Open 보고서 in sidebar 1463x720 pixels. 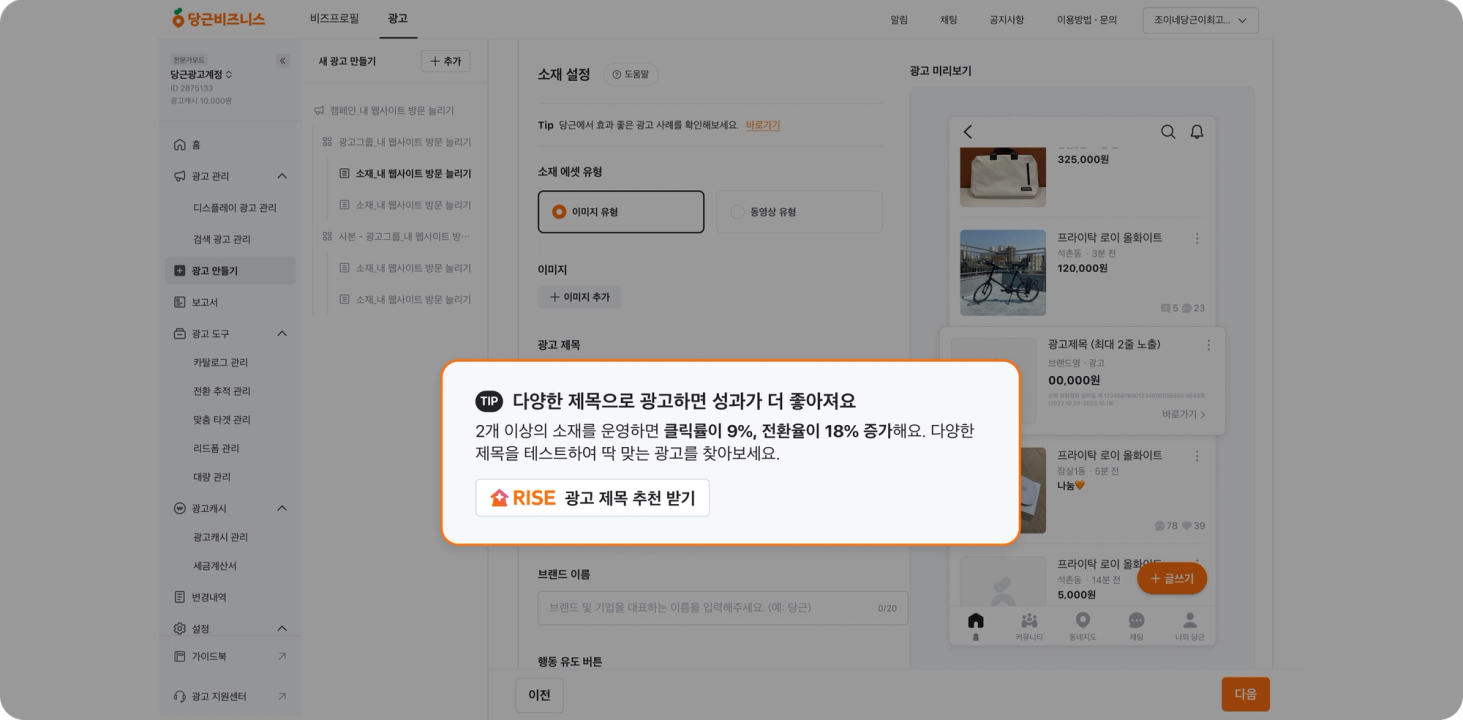[x=230, y=302]
